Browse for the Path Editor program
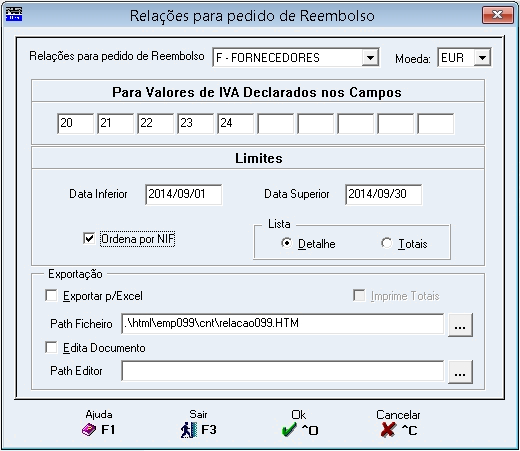Screen dimensions: 520x451 460,372
